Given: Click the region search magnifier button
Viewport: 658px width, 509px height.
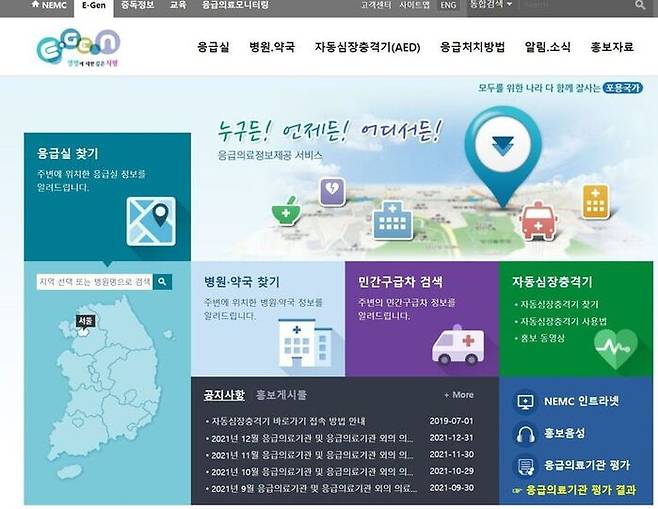Looking at the screenshot, I should click(162, 282).
